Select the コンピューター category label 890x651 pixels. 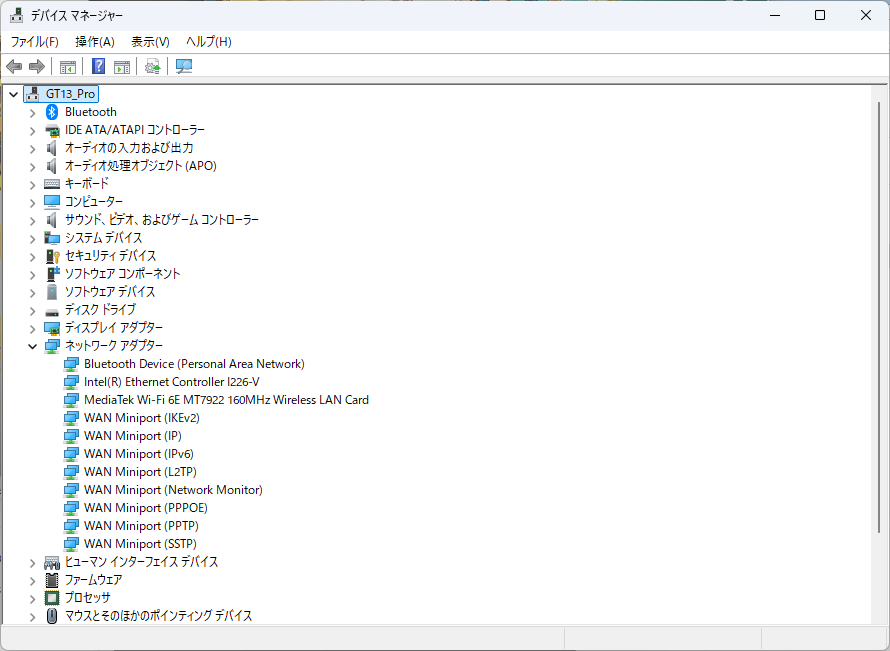tap(94, 201)
